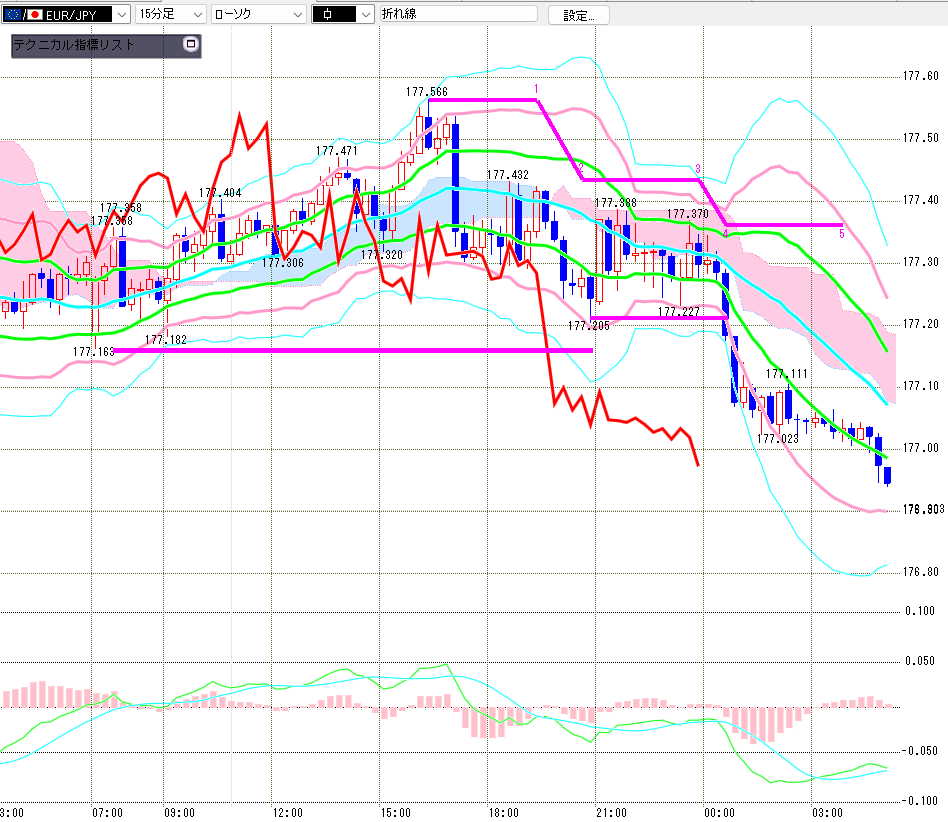948x822 pixels.
Task: Click the 177.182 price label
Action: 166,340
